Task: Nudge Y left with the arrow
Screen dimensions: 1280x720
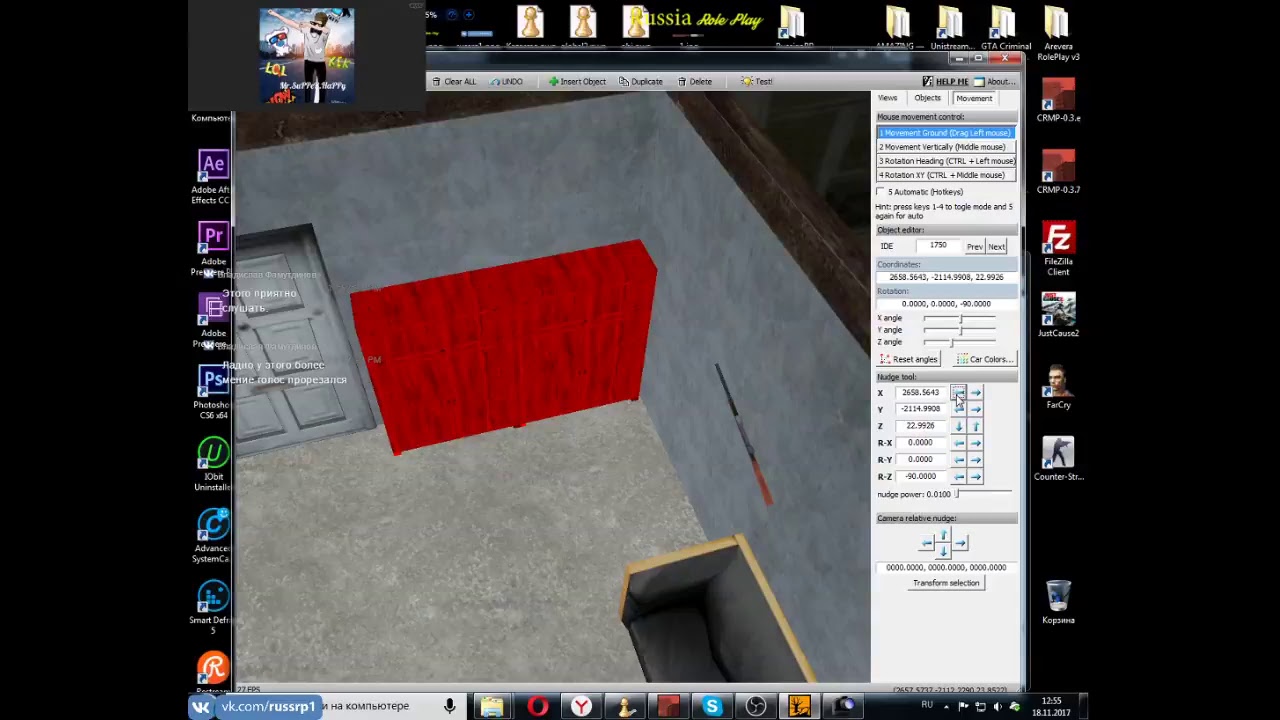Action: tap(958, 409)
